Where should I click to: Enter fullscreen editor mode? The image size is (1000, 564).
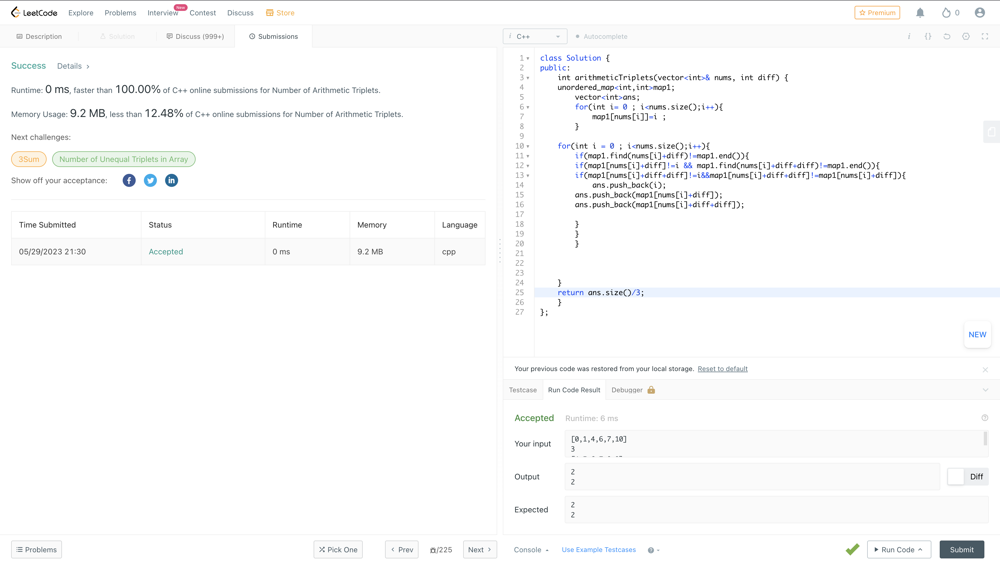pos(985,37)
